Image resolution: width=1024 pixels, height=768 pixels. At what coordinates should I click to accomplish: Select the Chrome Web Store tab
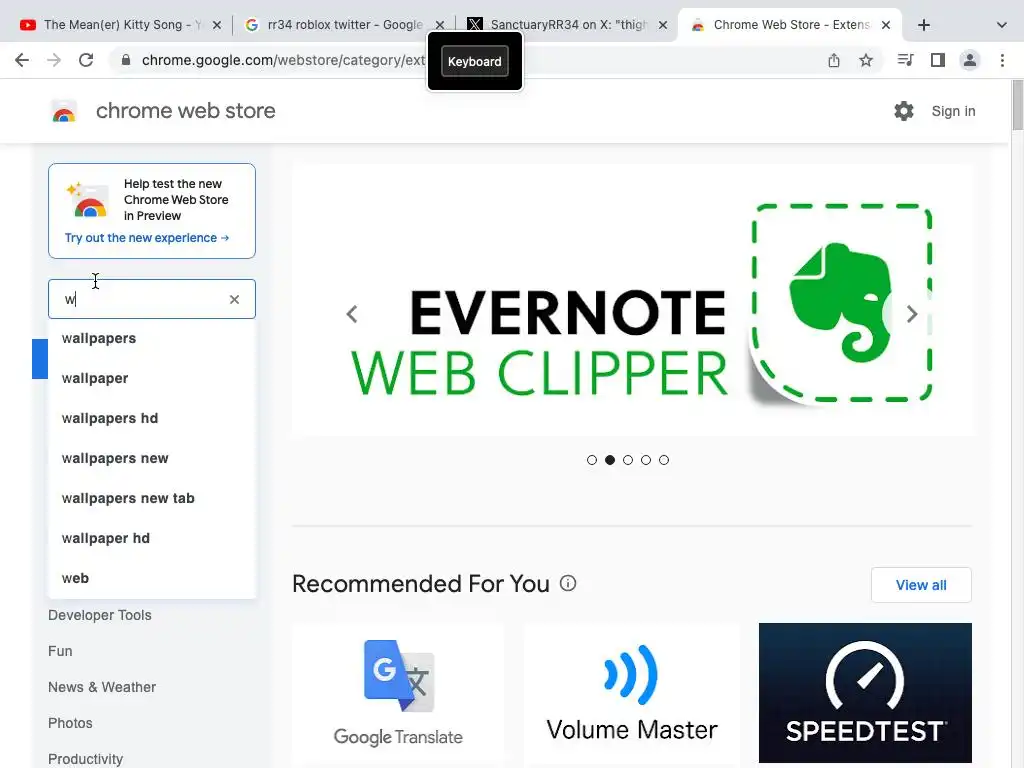790,25
